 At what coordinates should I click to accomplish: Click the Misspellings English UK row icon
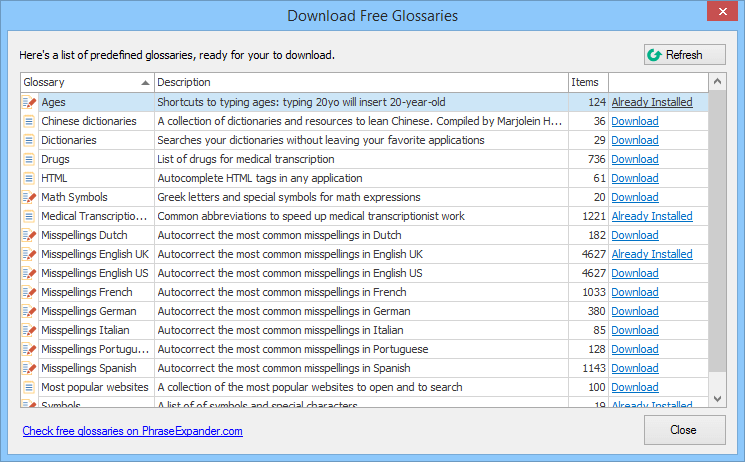pos(29,254)
